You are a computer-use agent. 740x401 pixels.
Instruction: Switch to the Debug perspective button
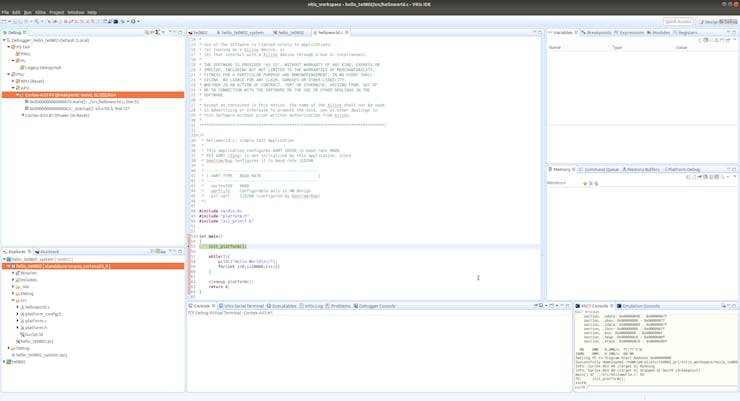coord(730,21)
